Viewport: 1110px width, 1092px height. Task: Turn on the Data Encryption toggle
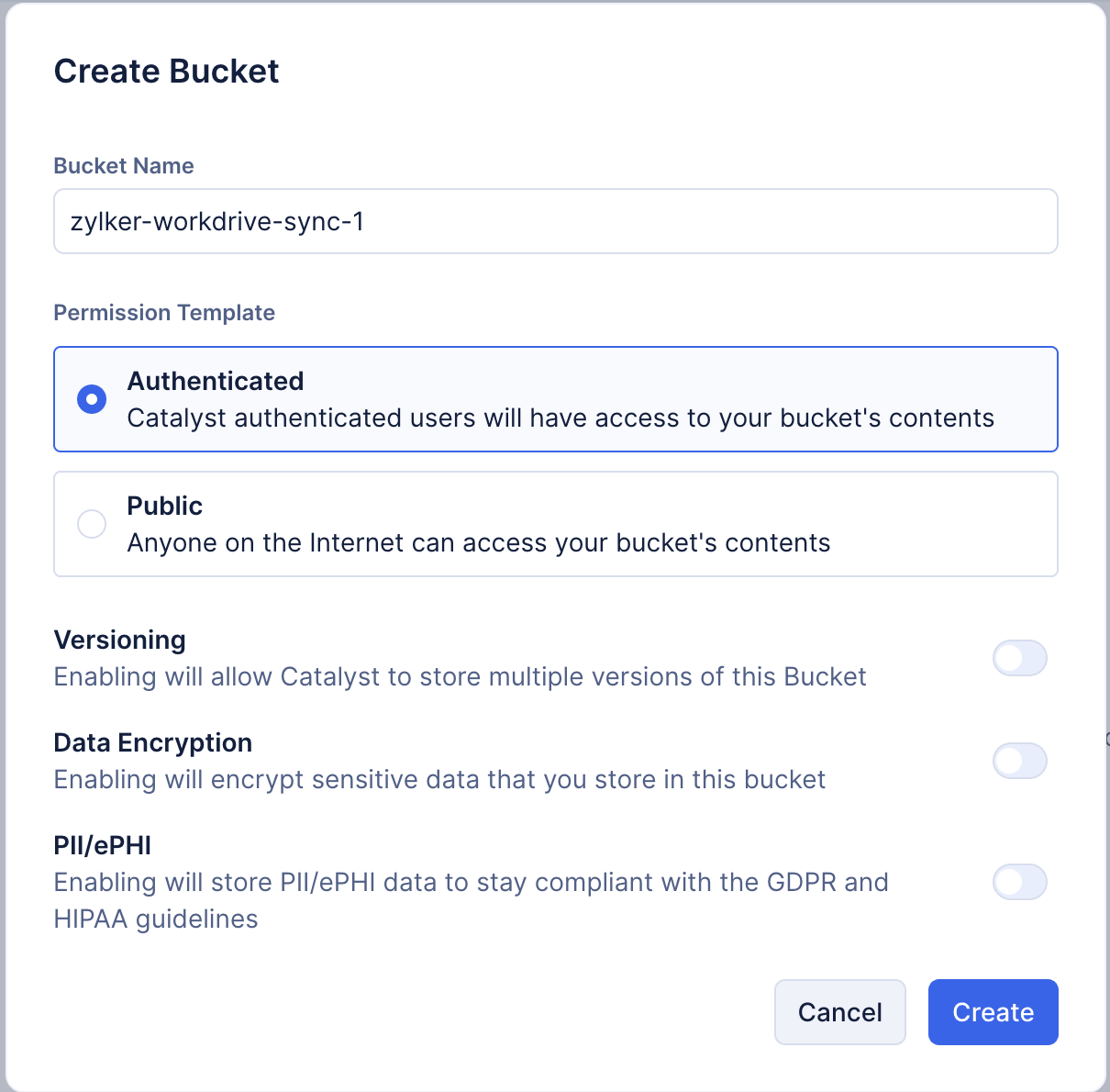point(1019,761)
